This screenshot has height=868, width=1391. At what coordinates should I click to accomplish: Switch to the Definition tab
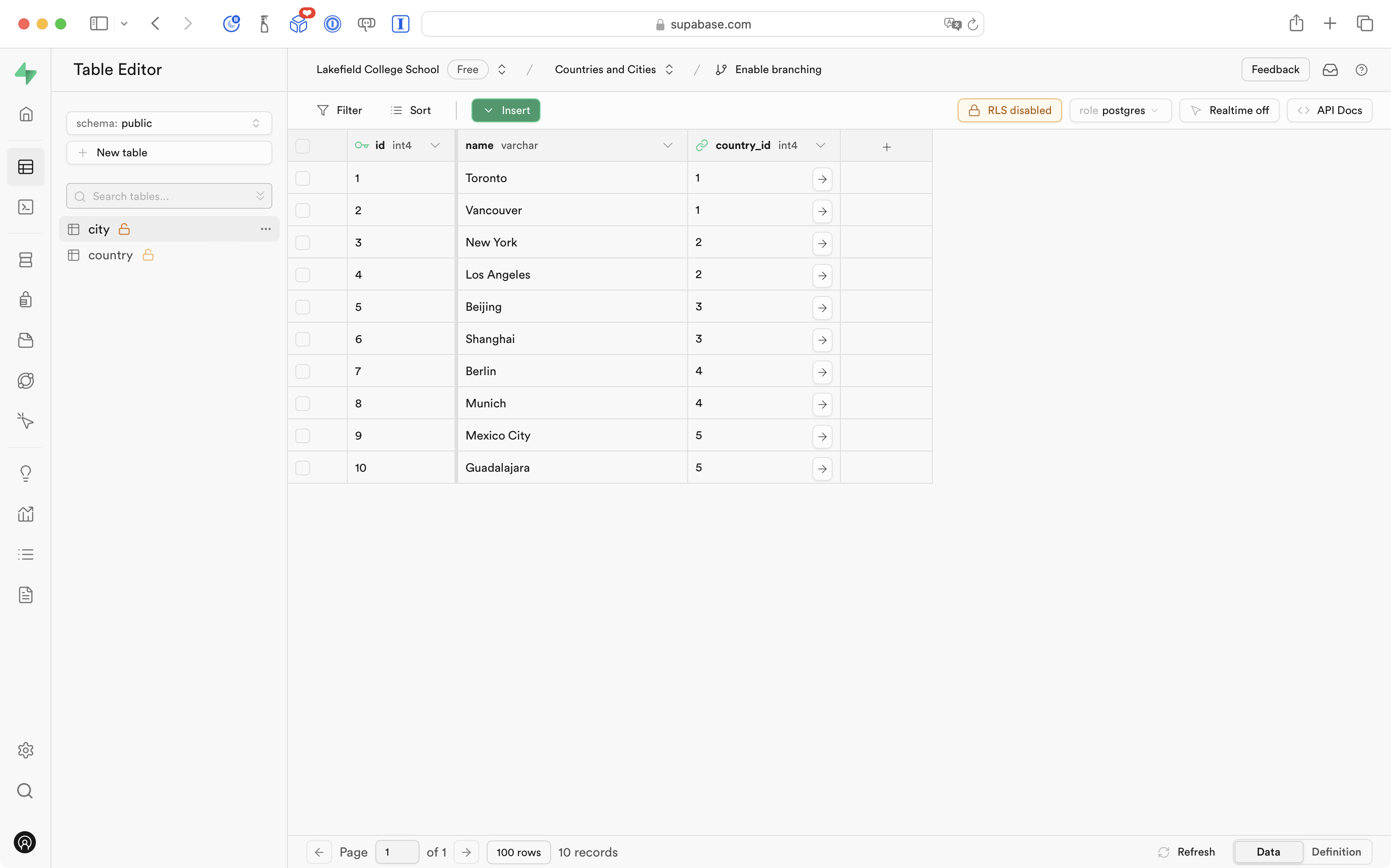[1336, 851]
